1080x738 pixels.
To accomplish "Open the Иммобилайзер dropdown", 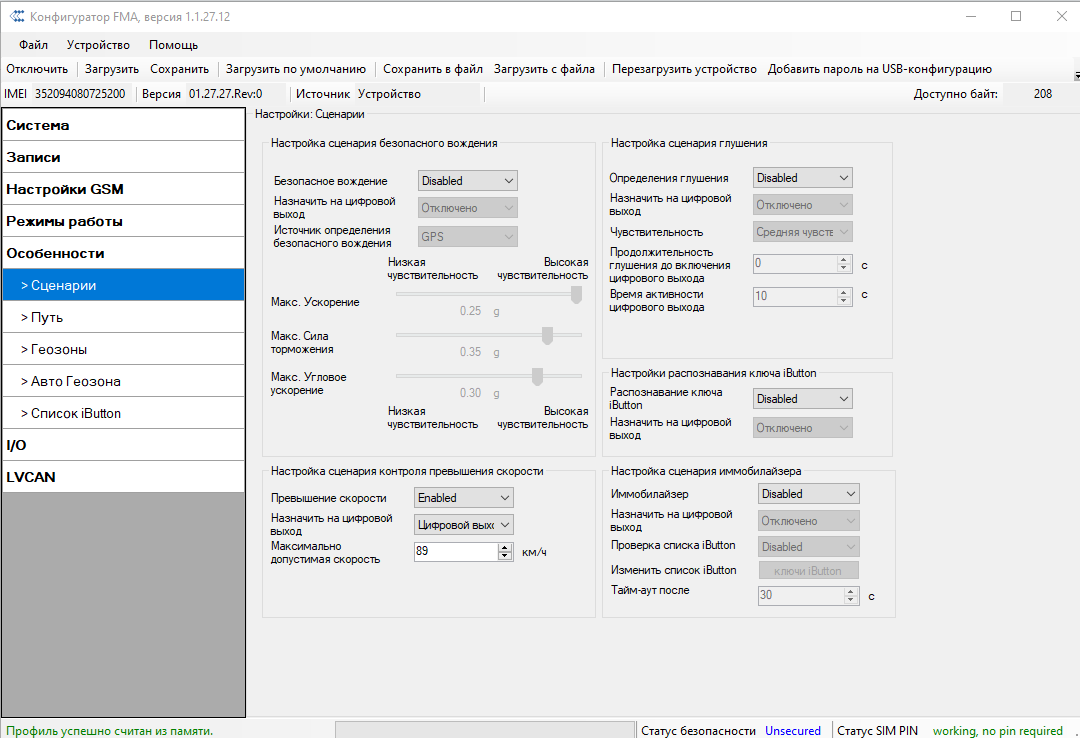I will tap(809, 494).
